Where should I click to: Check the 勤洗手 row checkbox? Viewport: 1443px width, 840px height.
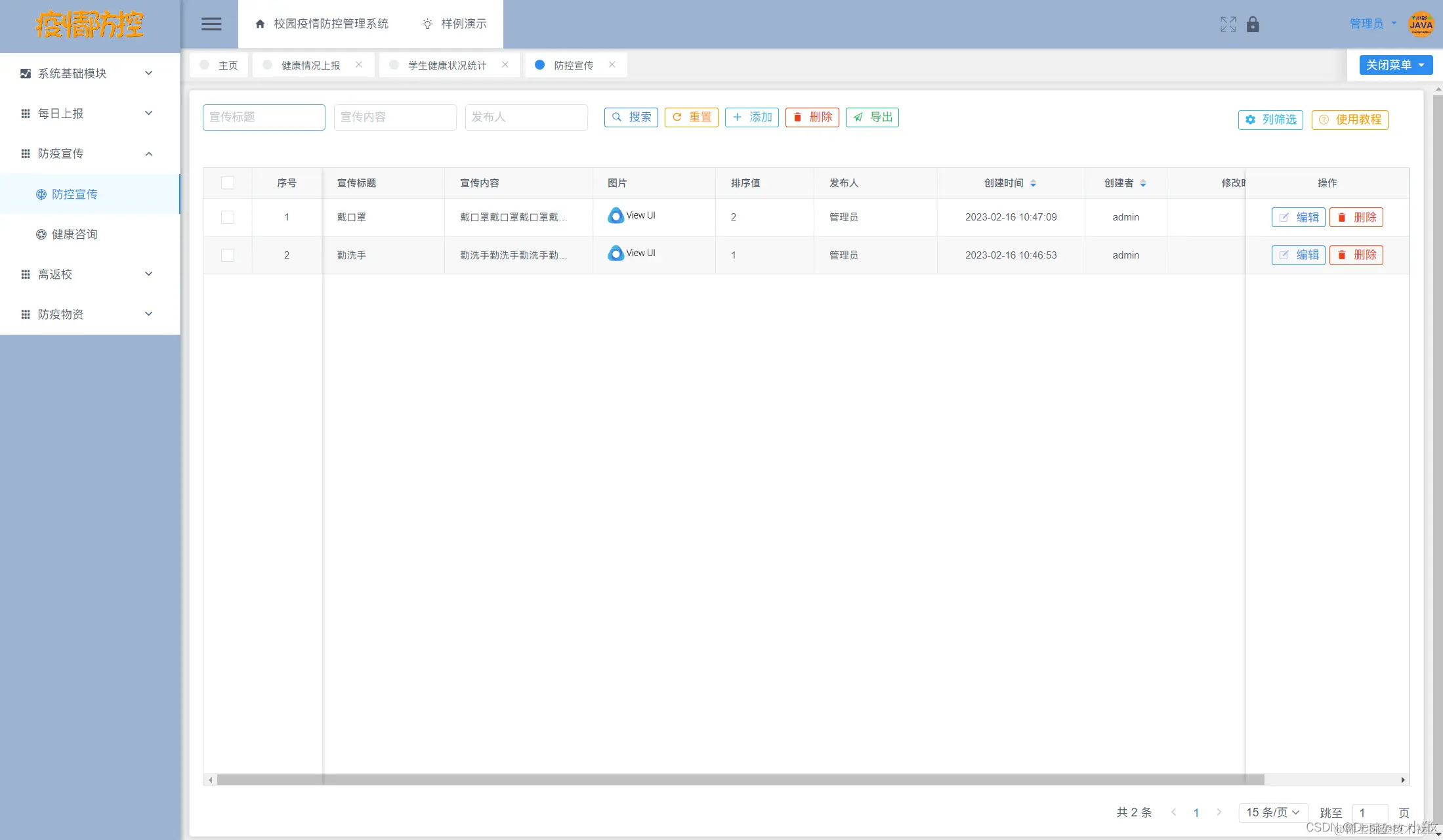point(228,255)
